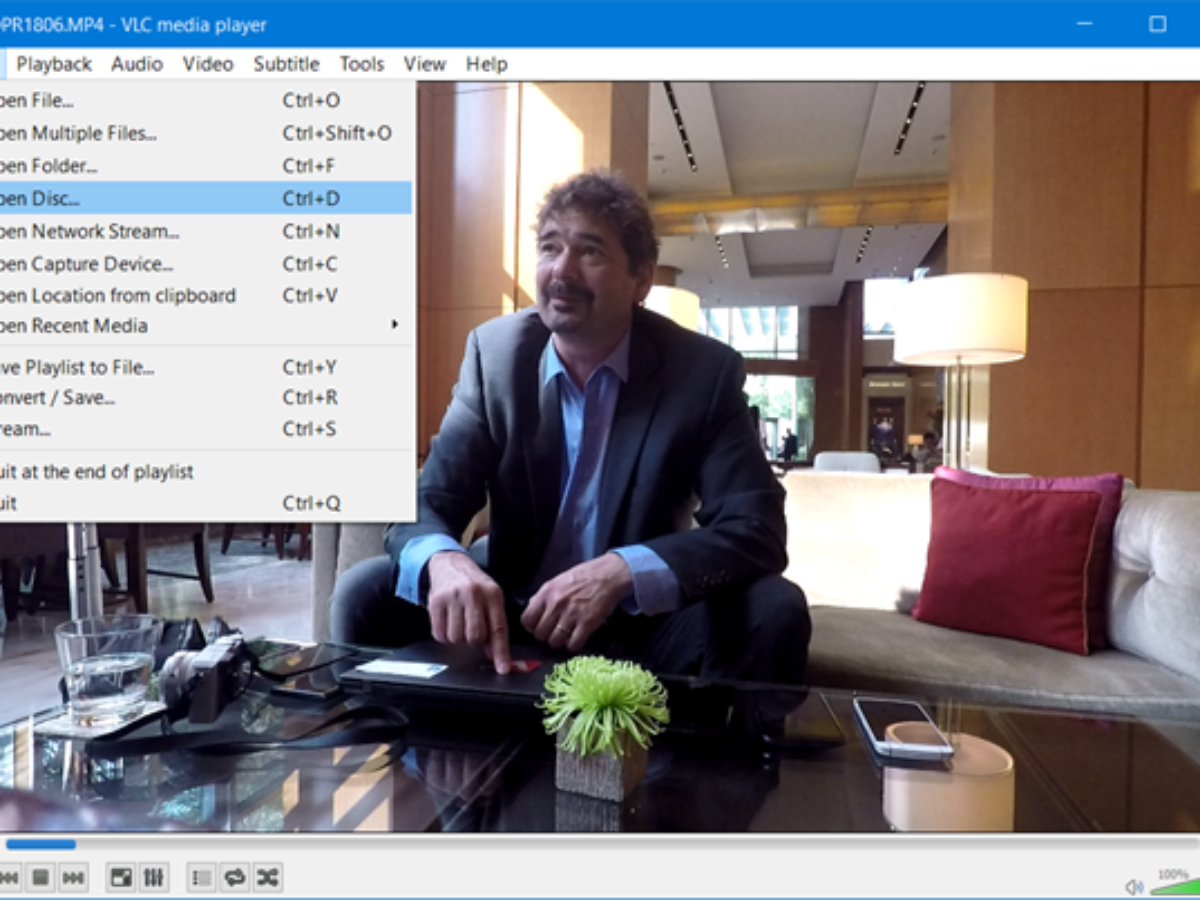Open the Audio menu

pyautogui.click(x=137, y=63)
